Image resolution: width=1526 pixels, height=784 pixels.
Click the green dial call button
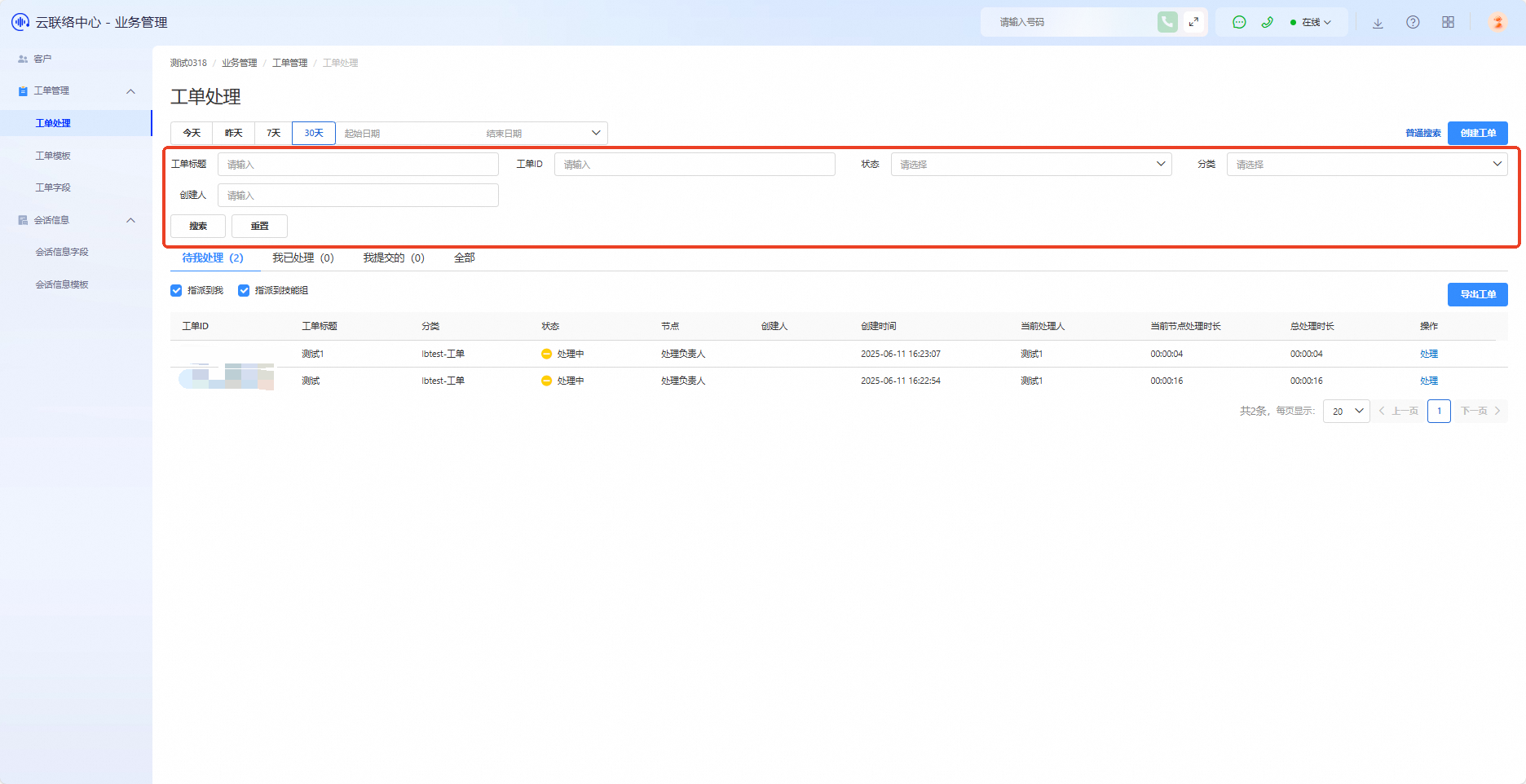click(1167, 22)
